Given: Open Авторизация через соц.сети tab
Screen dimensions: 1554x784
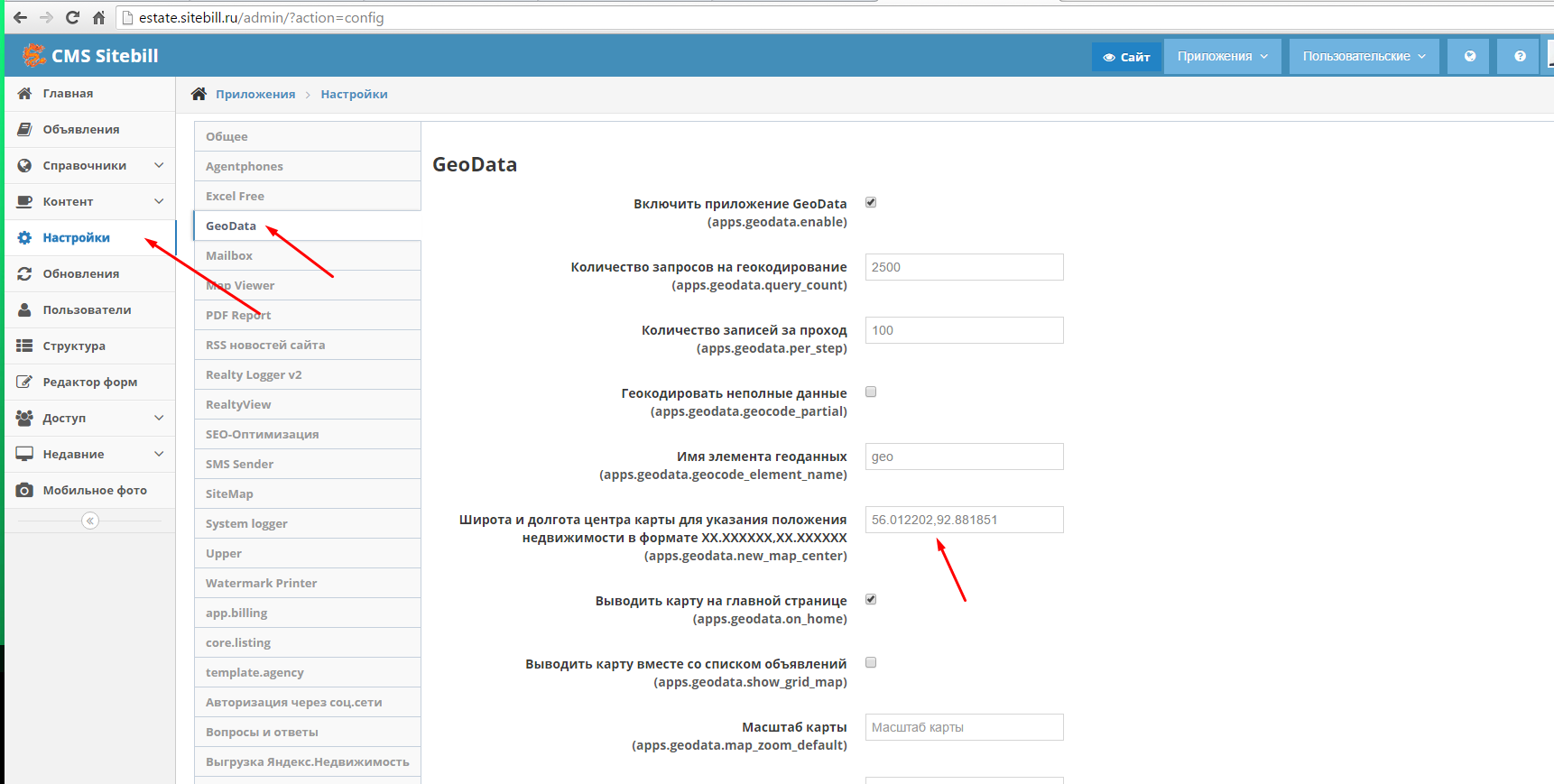Looking at the screenshot, I should coord(308,702).
